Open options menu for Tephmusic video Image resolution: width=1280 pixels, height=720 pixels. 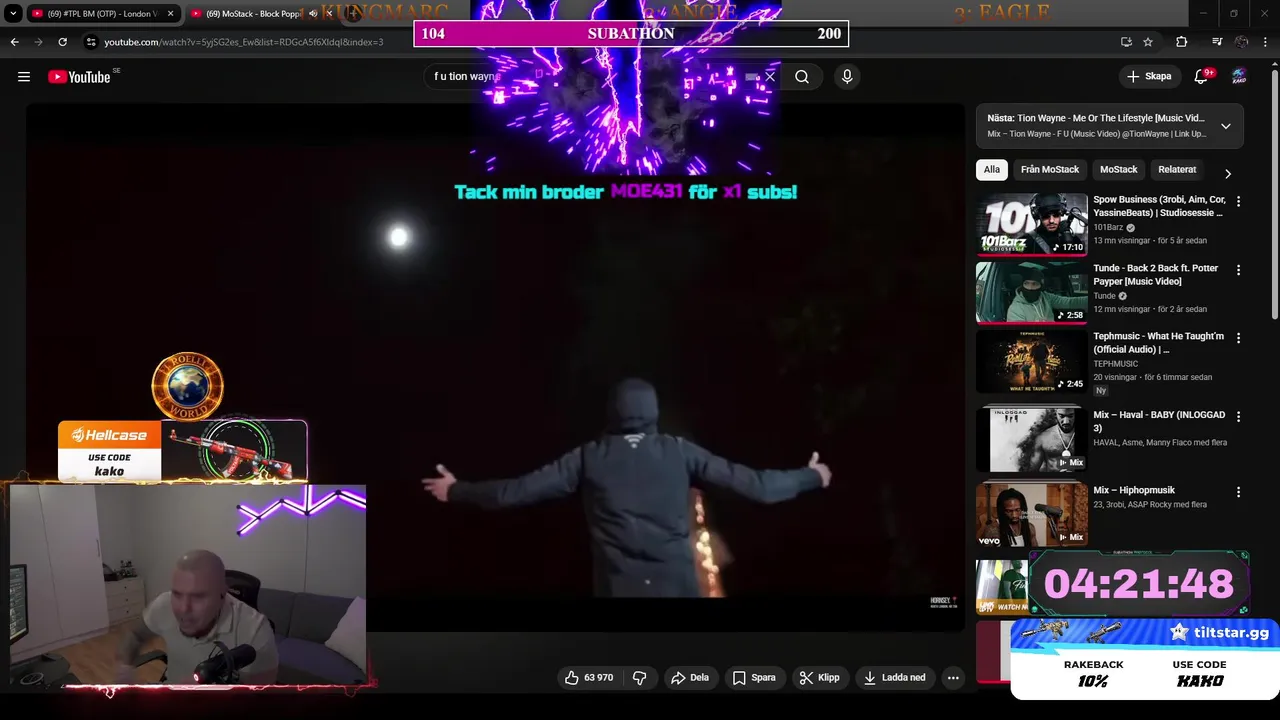click(1238, 338)
